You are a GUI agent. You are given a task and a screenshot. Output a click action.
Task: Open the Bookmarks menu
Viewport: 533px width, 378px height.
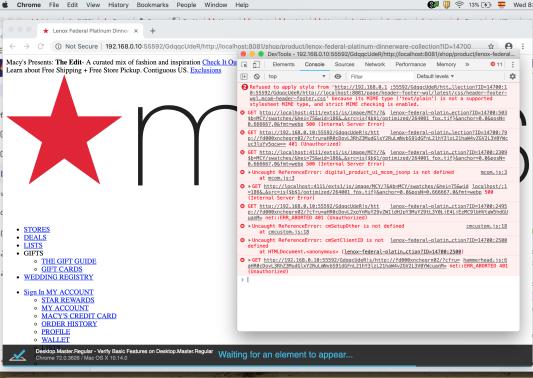pyautogui.click(x=152, y=5)
